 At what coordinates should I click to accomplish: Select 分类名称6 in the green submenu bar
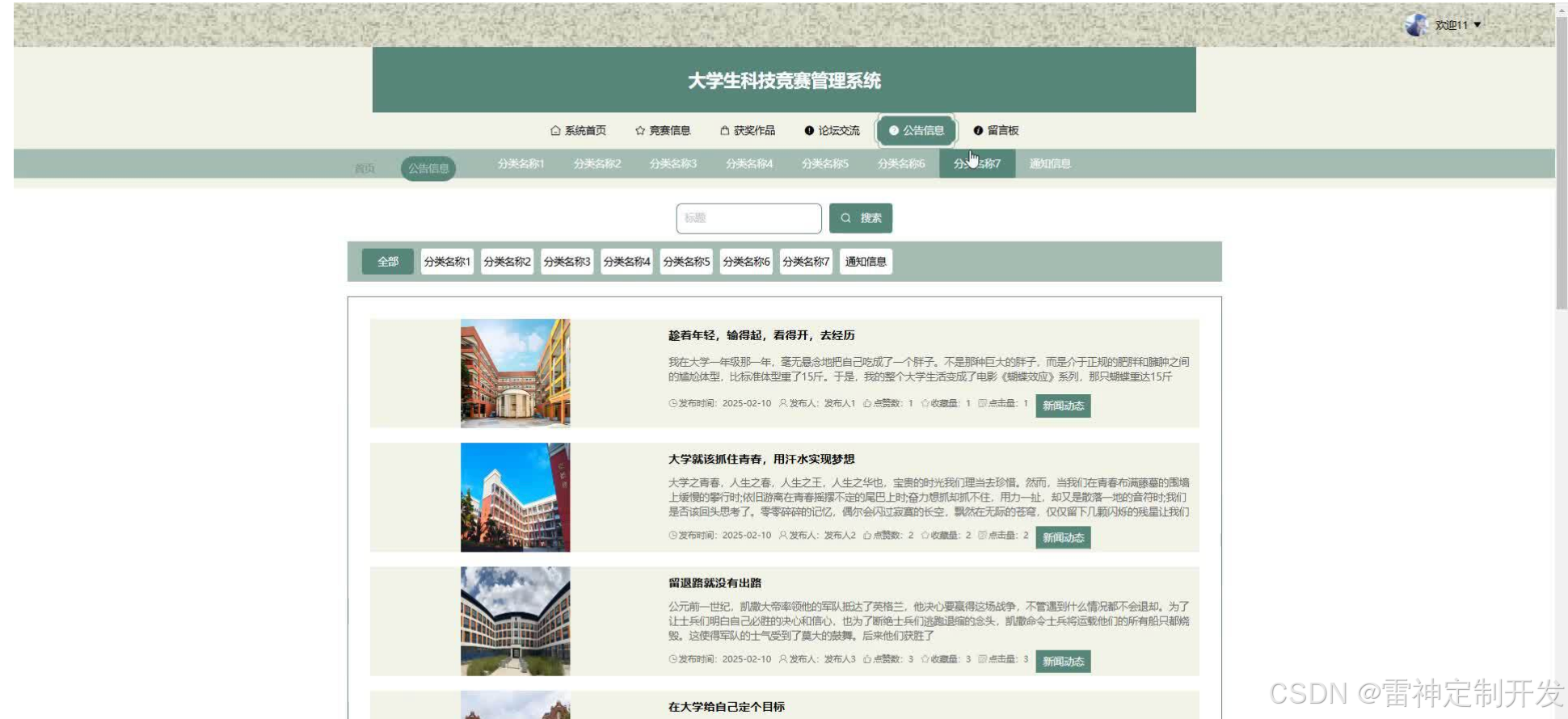point(901,163)
